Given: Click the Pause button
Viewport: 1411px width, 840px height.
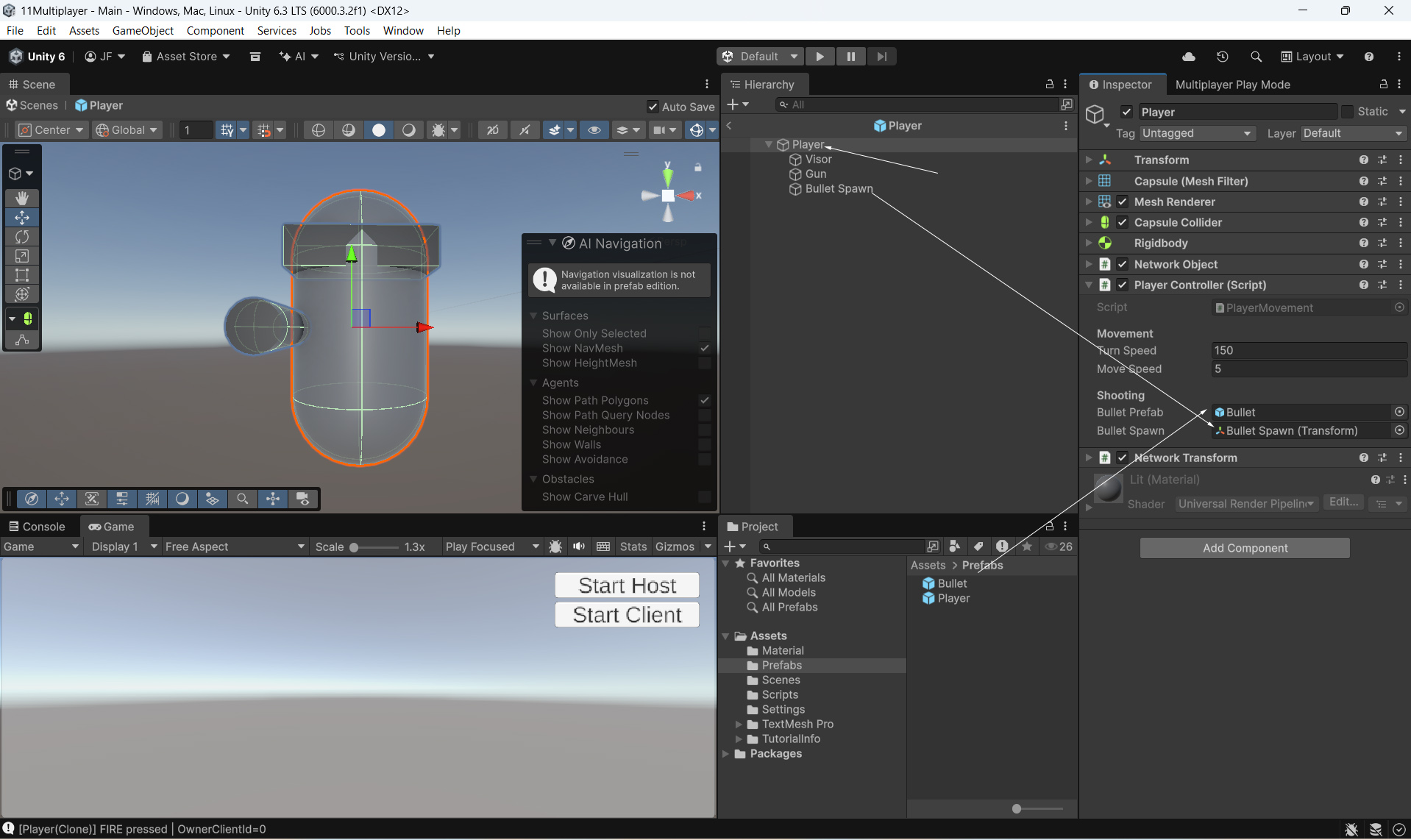Looking at the screenshot, I should [850, 57].
